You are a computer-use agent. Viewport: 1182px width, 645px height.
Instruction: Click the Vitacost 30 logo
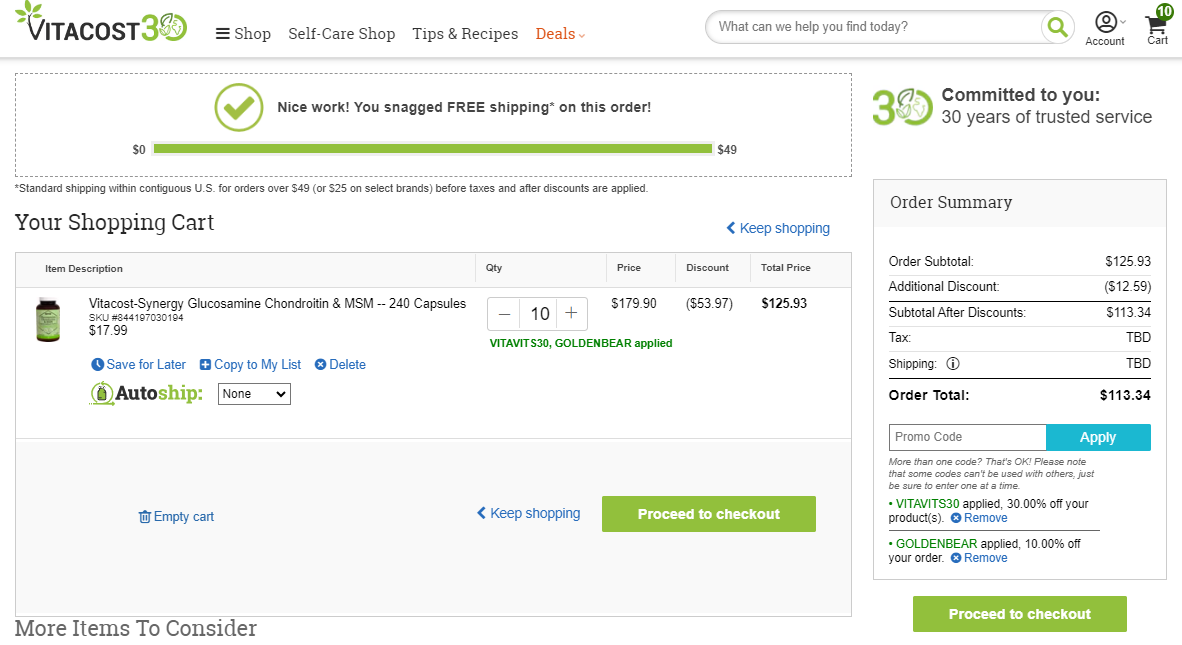coord(101,22)
